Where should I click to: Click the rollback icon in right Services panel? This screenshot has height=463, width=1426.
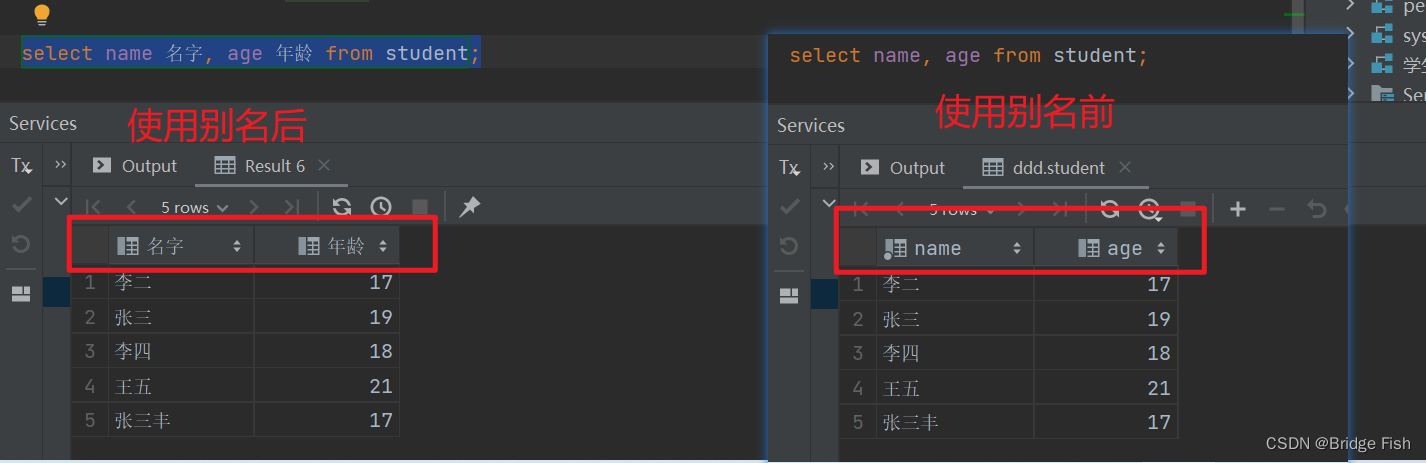(789, 246)
